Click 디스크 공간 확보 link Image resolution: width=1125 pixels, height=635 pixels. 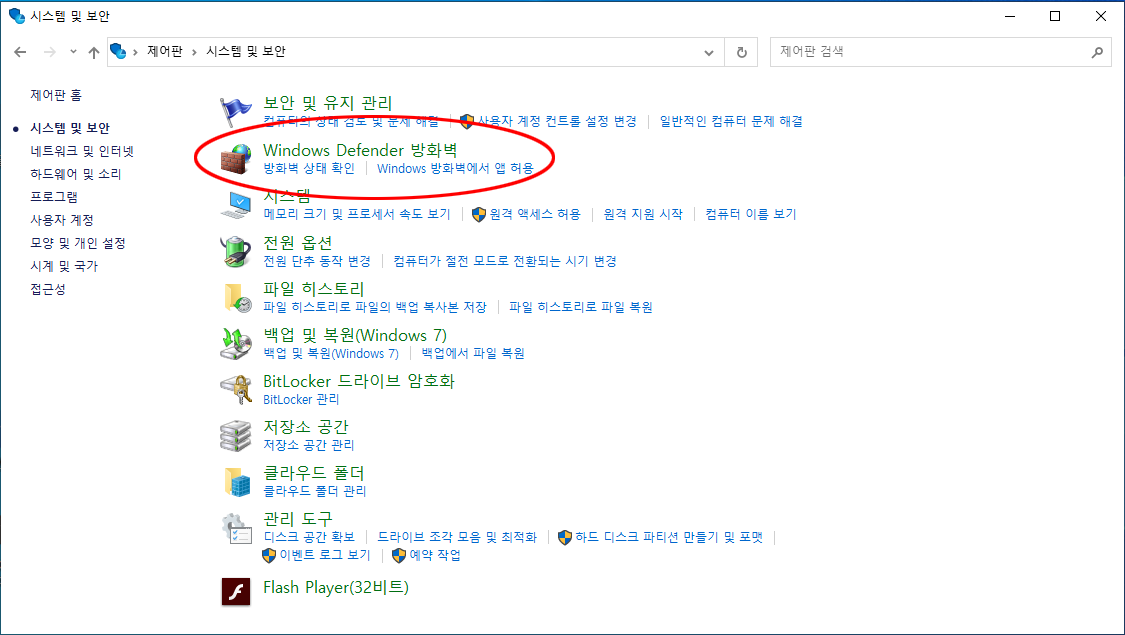point(309,537)
